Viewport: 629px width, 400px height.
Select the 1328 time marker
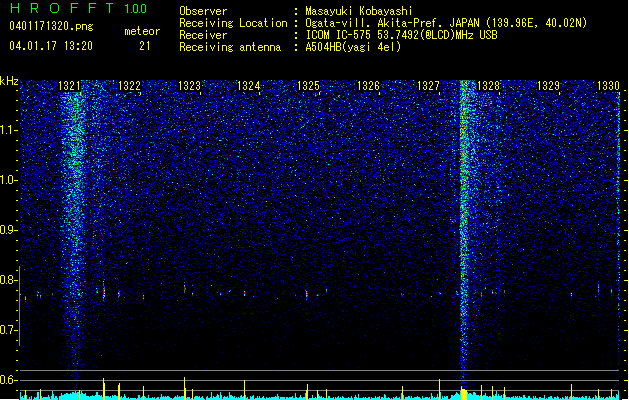coord(489,86)
